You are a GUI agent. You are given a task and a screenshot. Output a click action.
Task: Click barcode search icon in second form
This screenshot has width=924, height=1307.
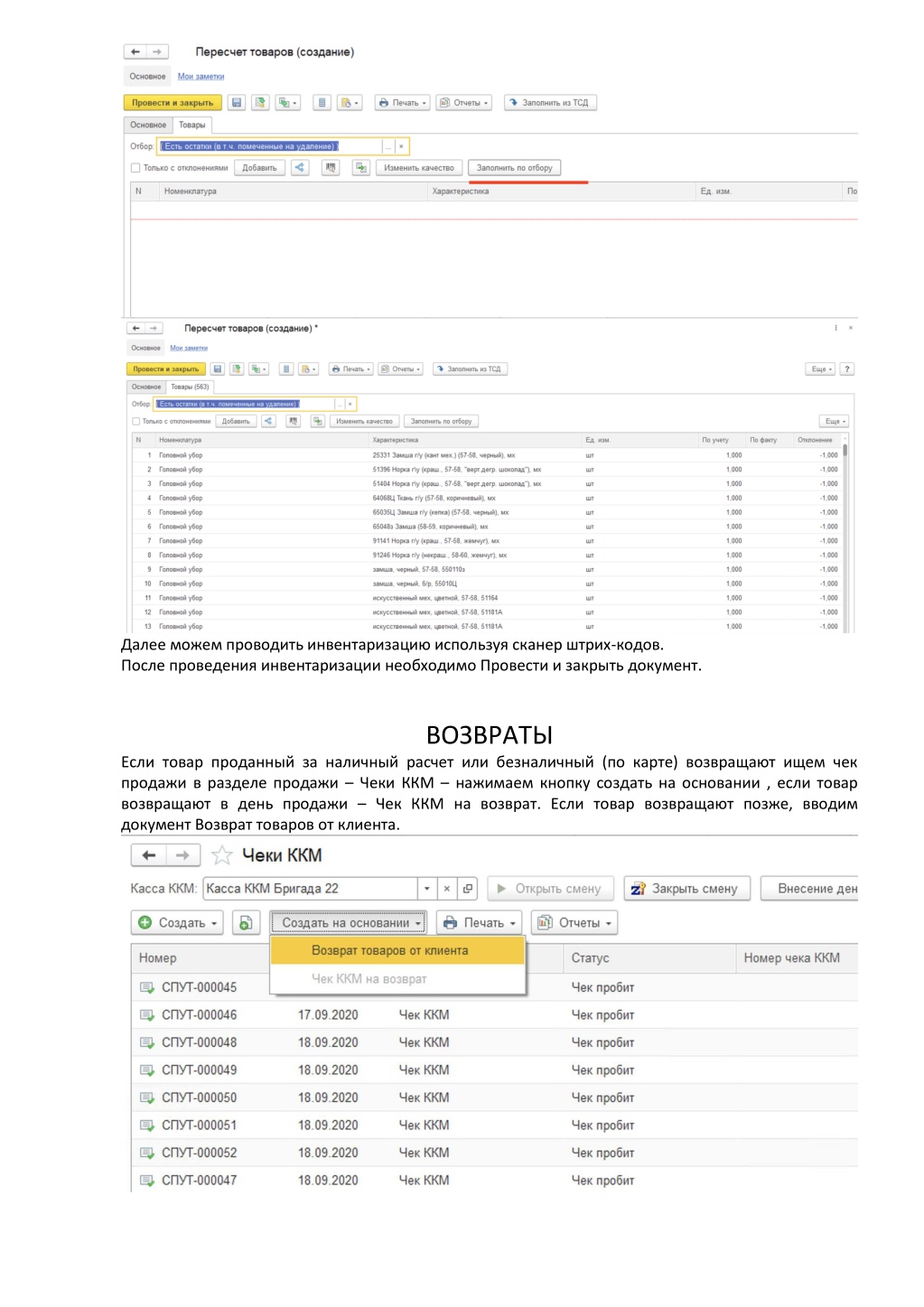pos(294,421)
